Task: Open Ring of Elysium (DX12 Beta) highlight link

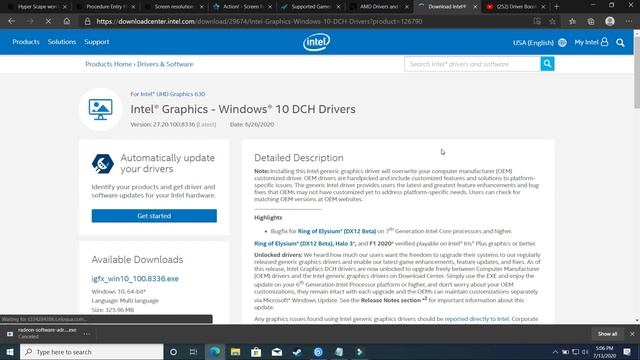Action: pos(337,231)
